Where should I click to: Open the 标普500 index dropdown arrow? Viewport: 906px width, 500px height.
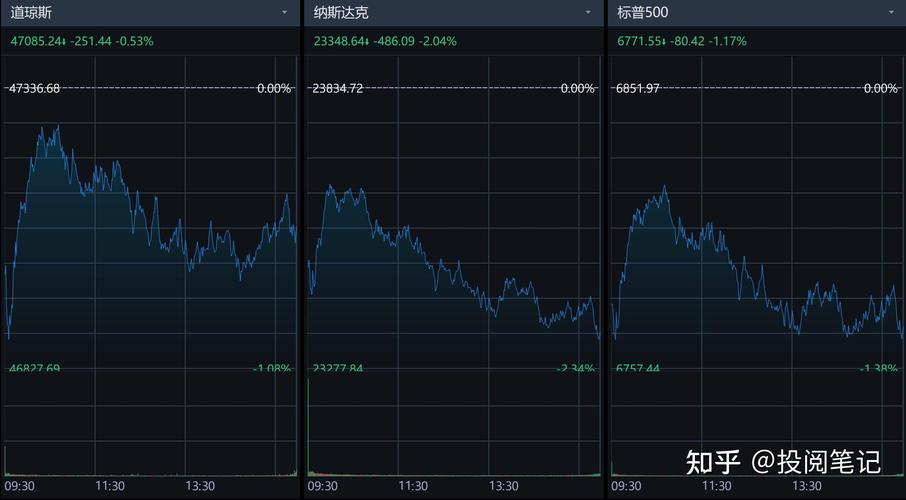[x=892, y=13]
